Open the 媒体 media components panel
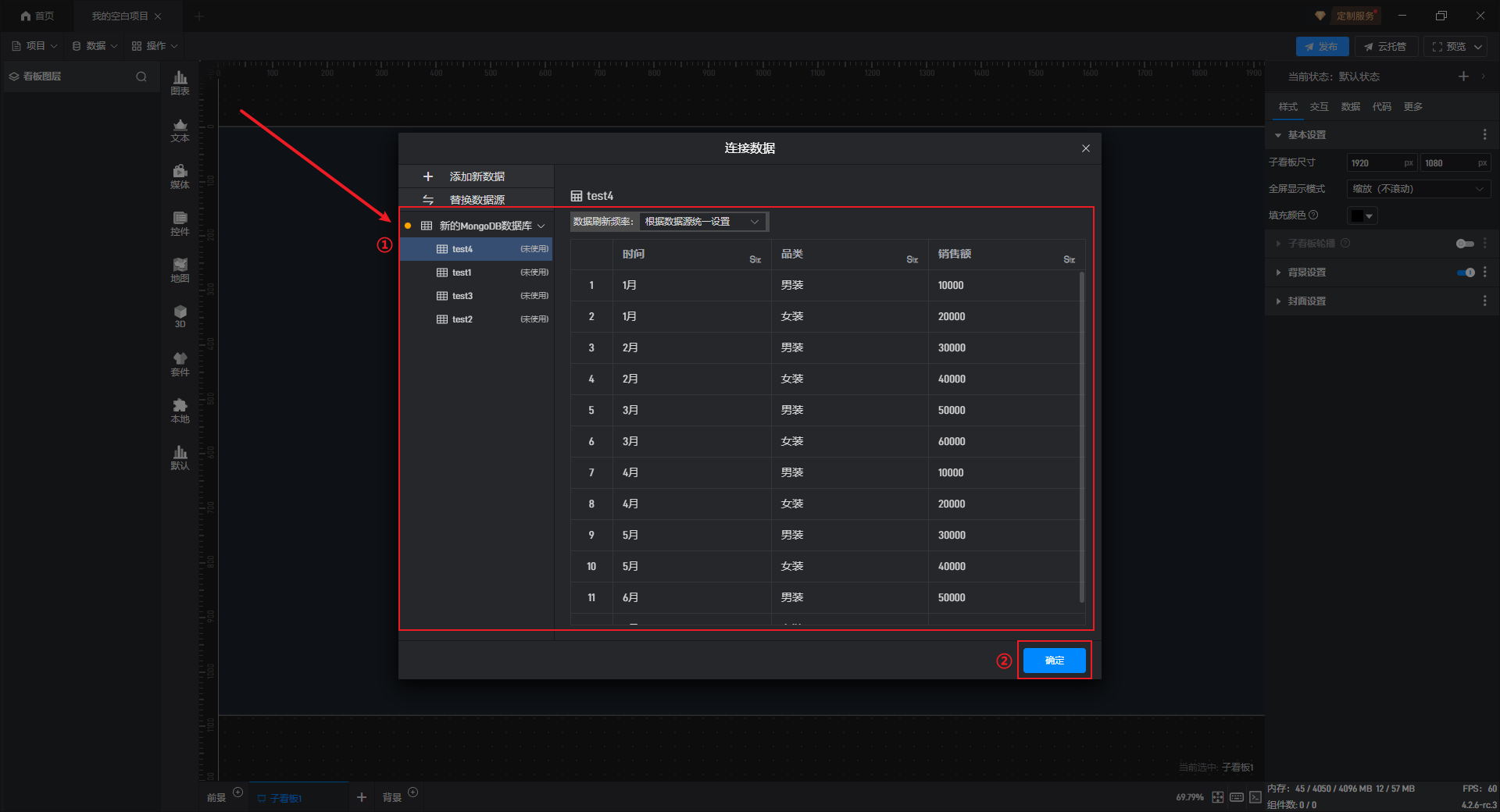Image resolution: width=1500 pixels, height=812 pixels. click(x=180, y=176)
